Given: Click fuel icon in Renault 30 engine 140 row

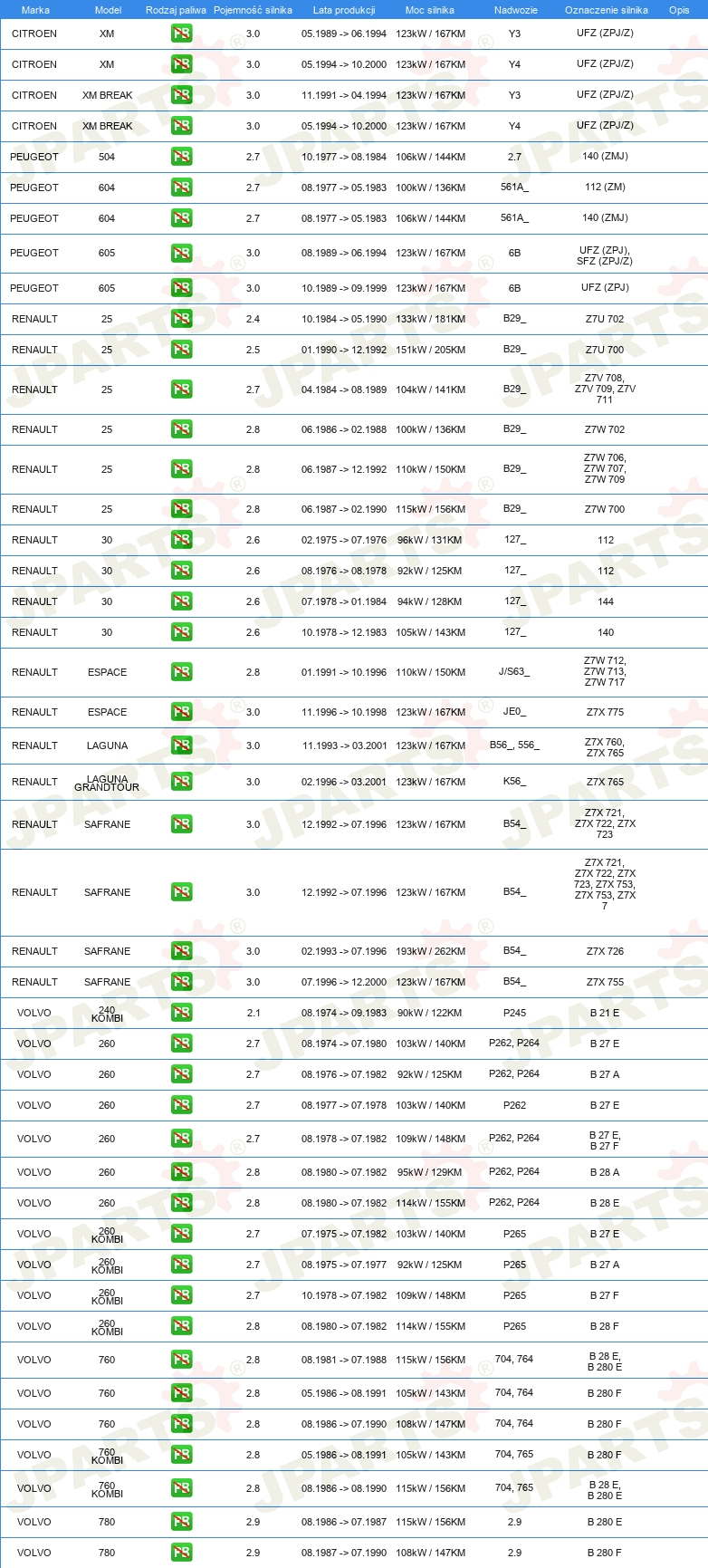Looking at the screenshot, I should pos(181,632).
